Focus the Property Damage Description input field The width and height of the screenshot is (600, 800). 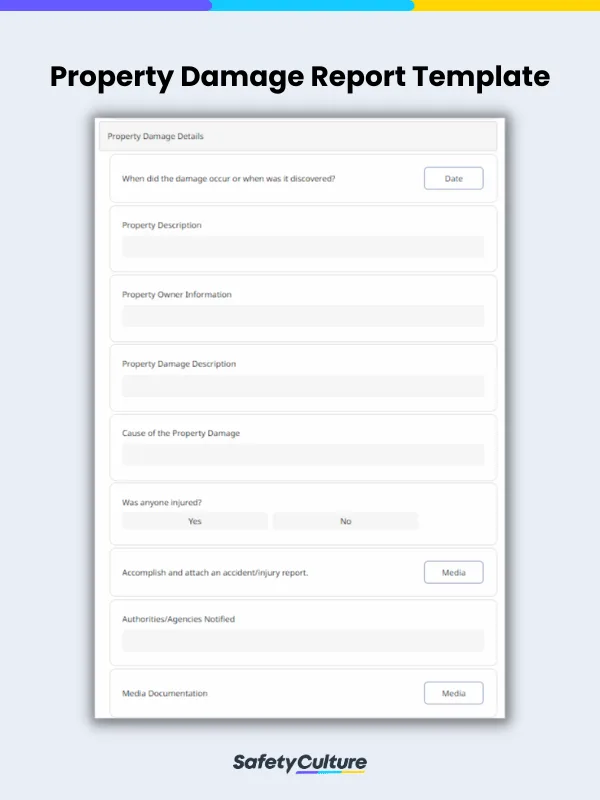pyautogui.click(x=302, y=386)
